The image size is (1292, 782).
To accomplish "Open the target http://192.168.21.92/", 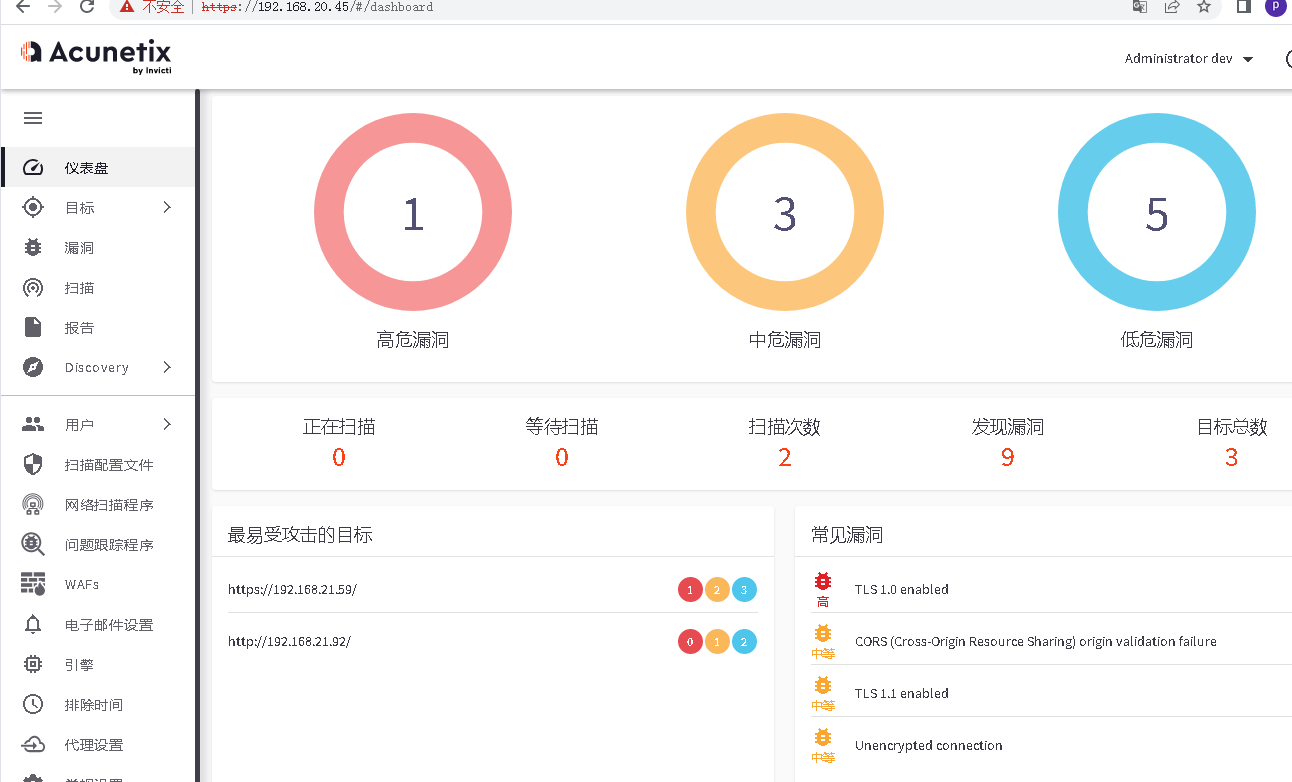I will [289, 641].
